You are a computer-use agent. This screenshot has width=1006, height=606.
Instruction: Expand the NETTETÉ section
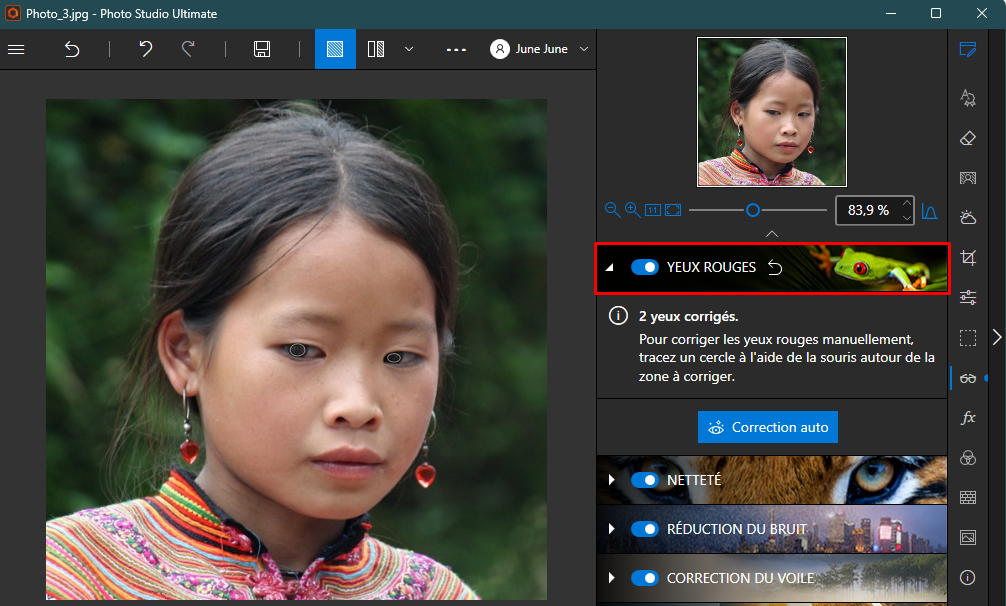[x=611, y=480]
